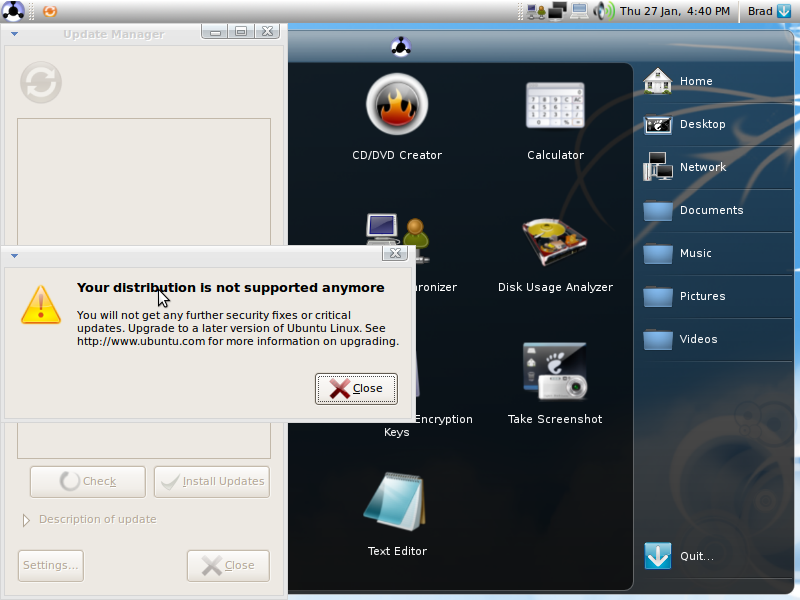
Task: Open Settings... in Update Manager
Action: [51, 566]
